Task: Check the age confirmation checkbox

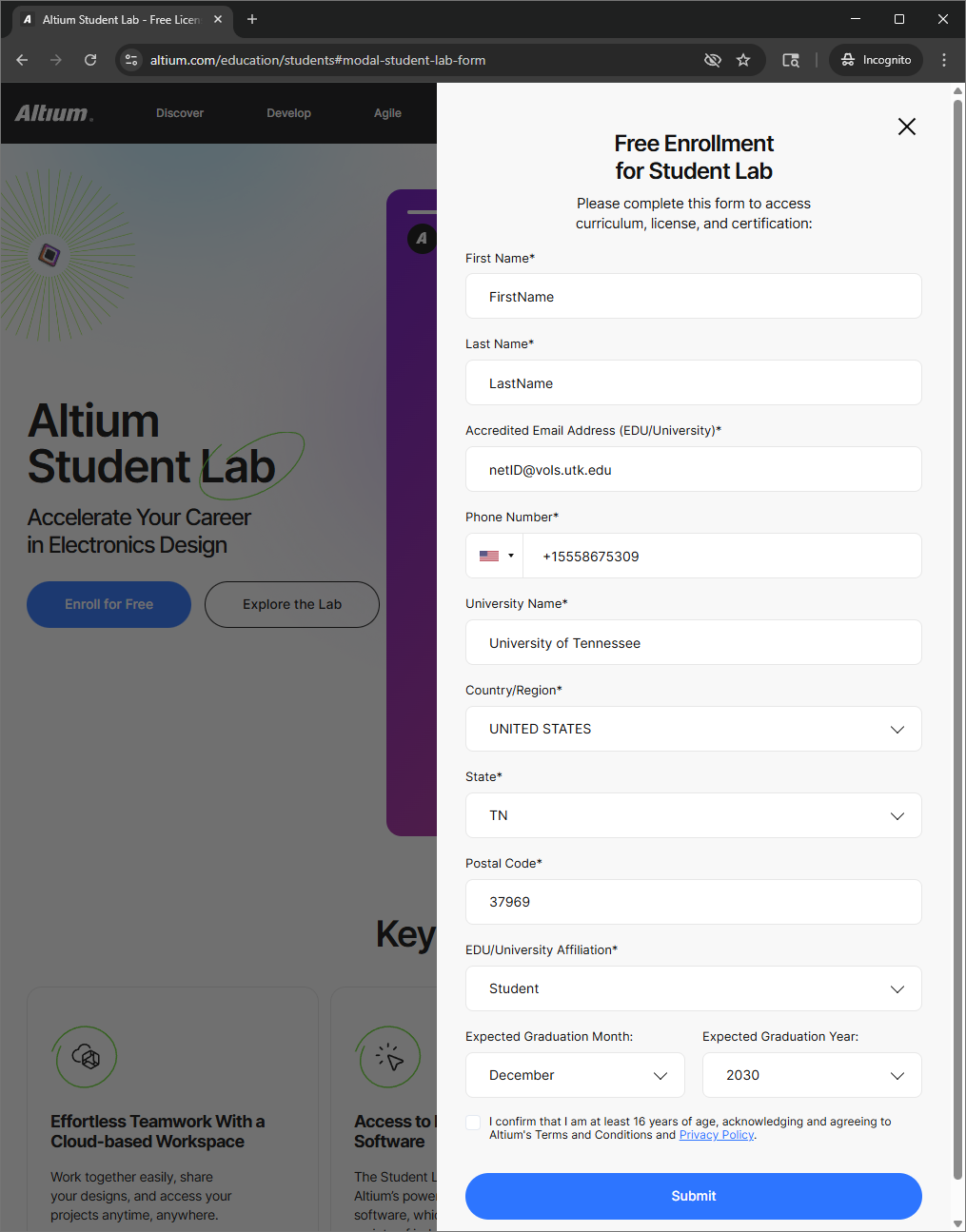Action: [473, 1123]
